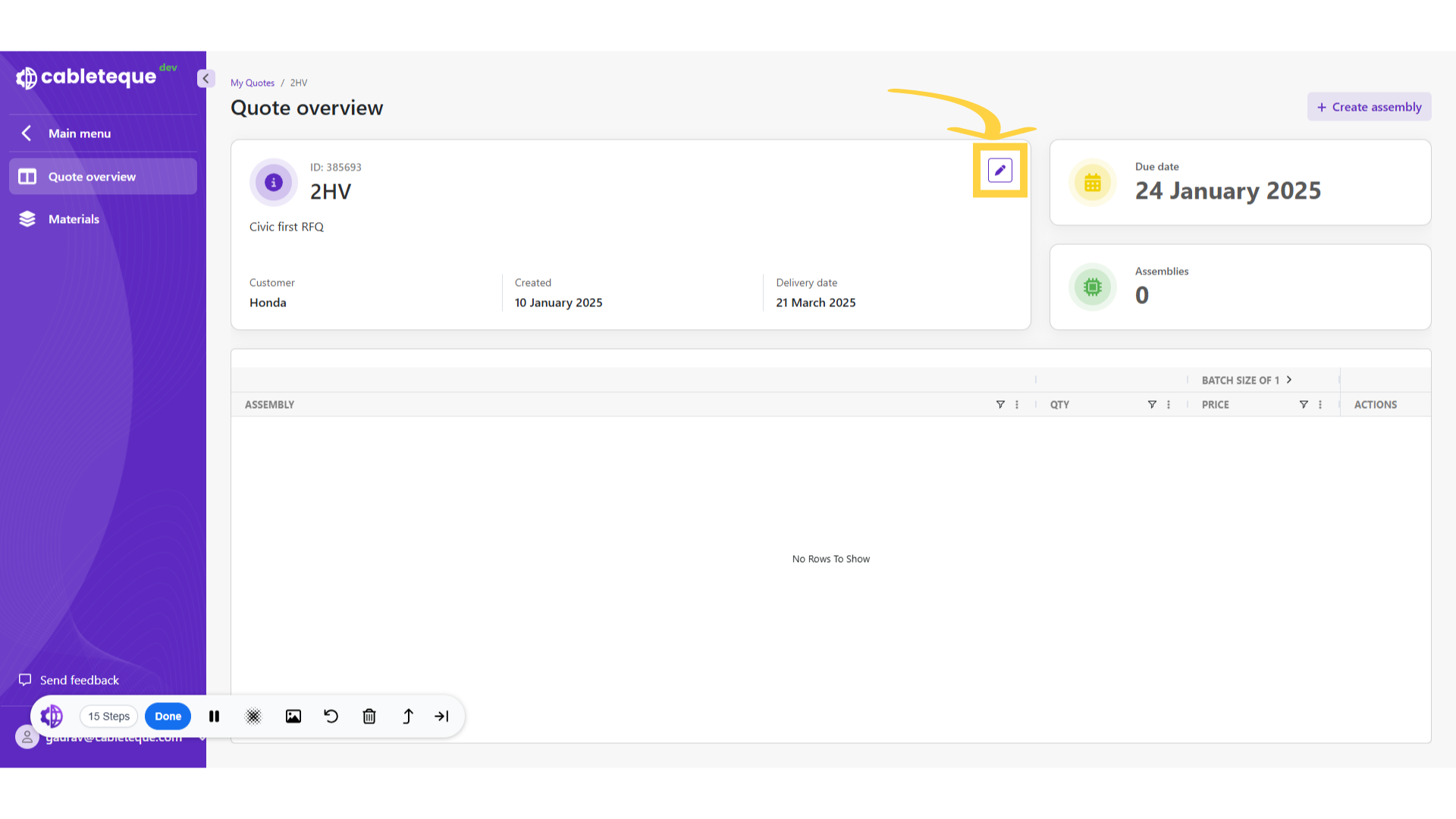This screenshot has width=1456, height=819.
Task: Open Materials in the sidebar
Action: tap(74, 219)
